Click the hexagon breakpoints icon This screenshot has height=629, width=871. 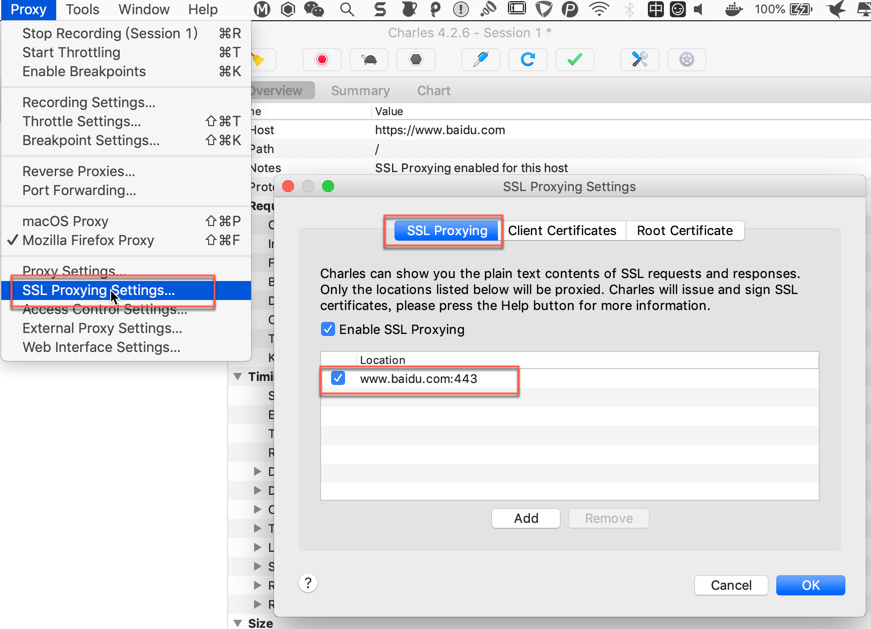(416, 59)
